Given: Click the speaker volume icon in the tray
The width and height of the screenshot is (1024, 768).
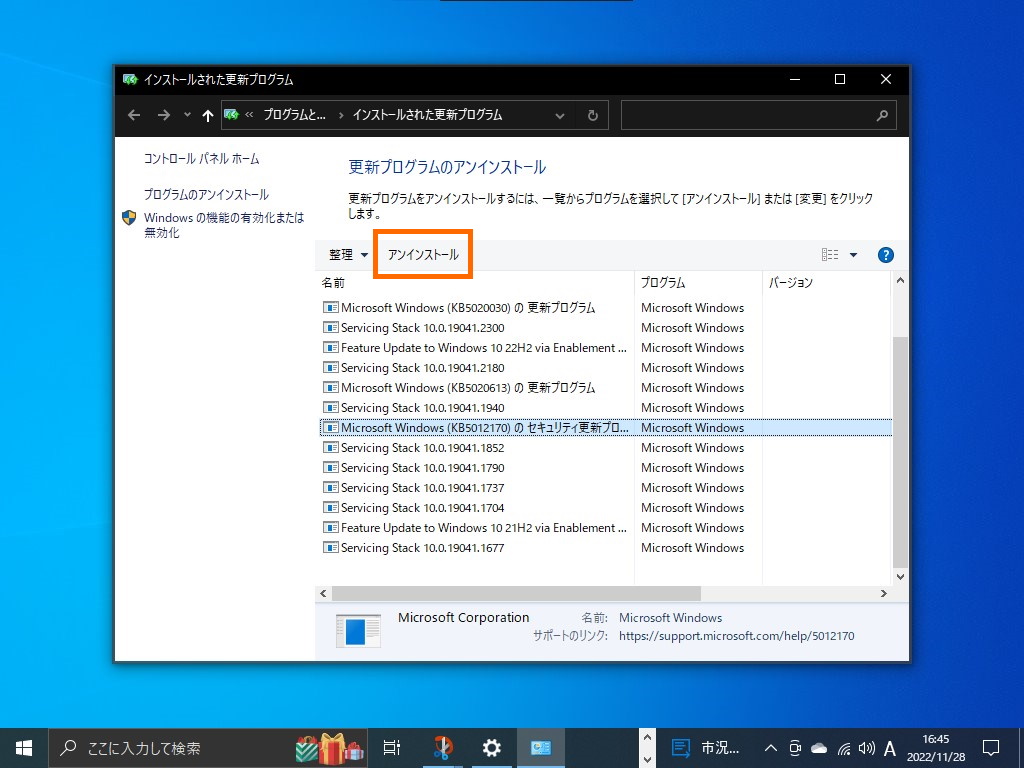Looking at the screenshot, I should click(866, 748).
